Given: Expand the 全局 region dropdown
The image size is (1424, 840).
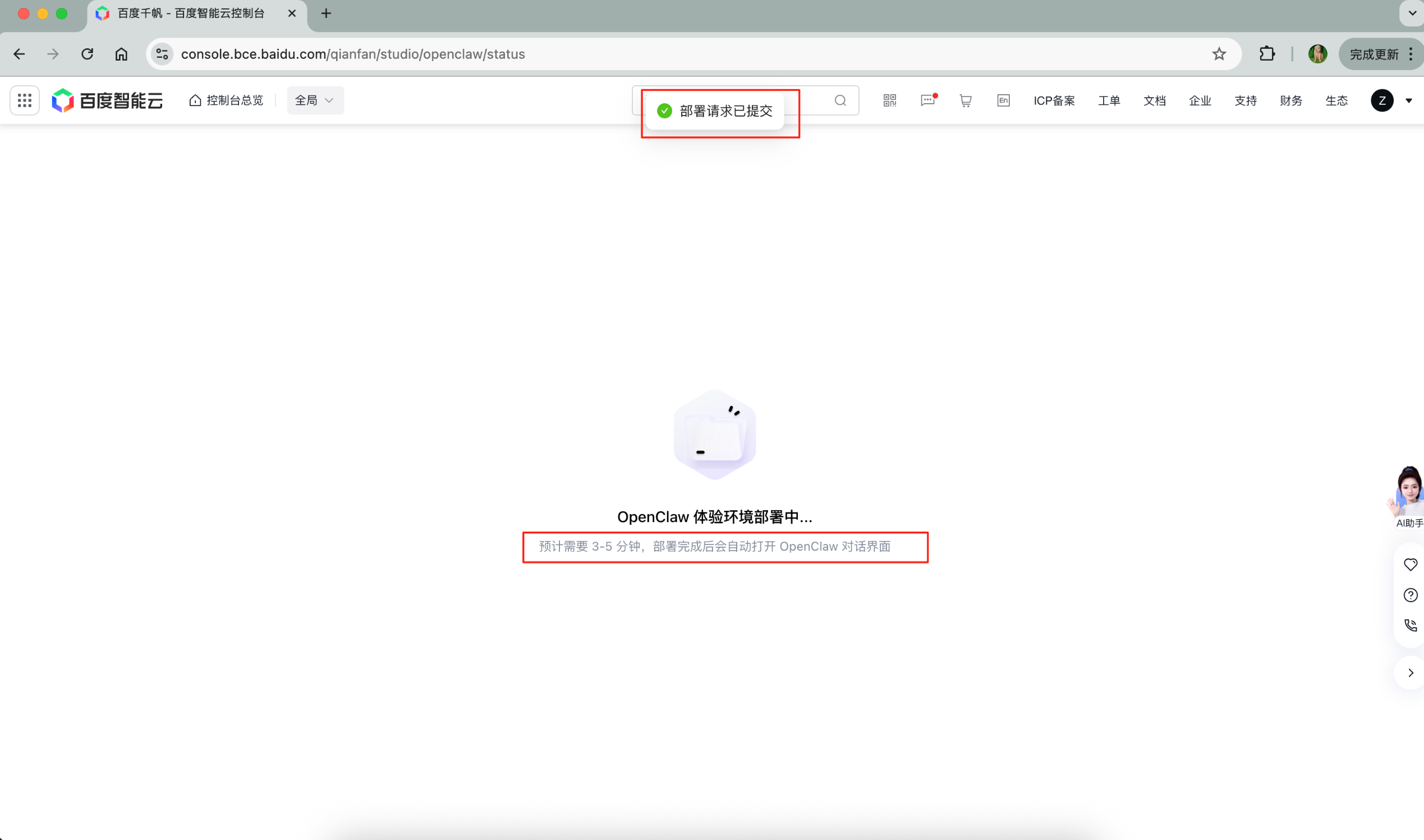Looking at the screenshot, I should coord(315,101).
